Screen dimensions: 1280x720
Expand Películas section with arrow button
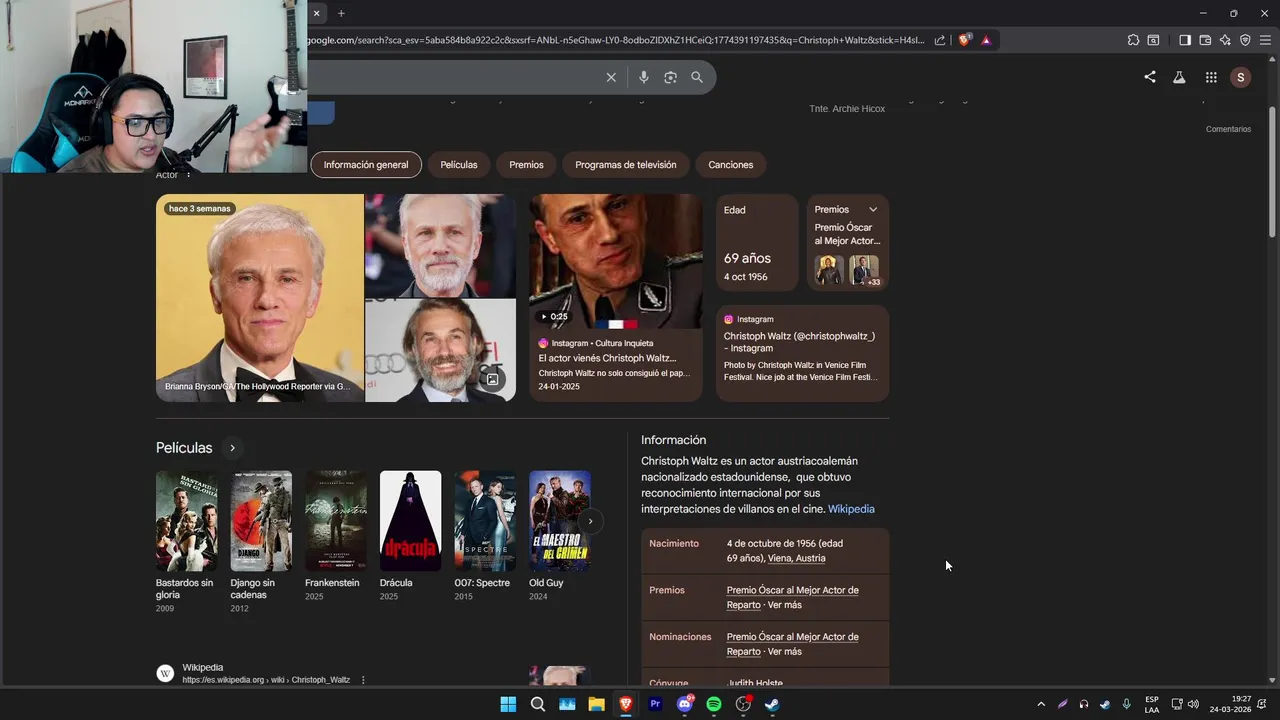coord(232,448)
